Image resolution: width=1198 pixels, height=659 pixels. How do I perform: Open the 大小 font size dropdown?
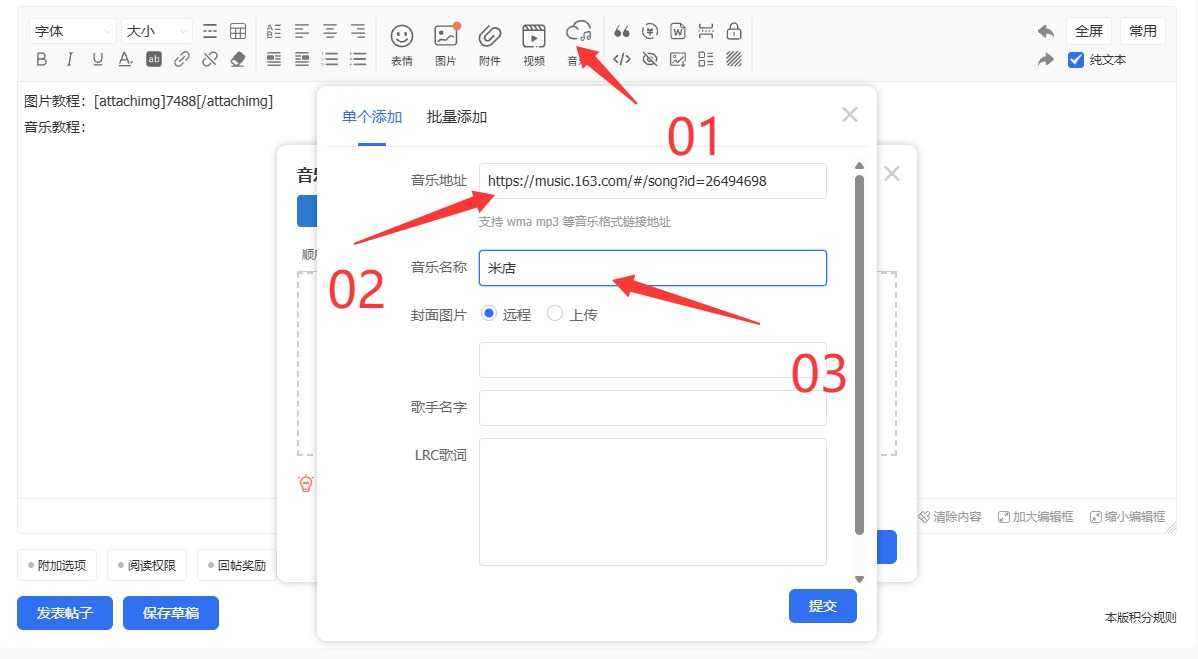157,31
